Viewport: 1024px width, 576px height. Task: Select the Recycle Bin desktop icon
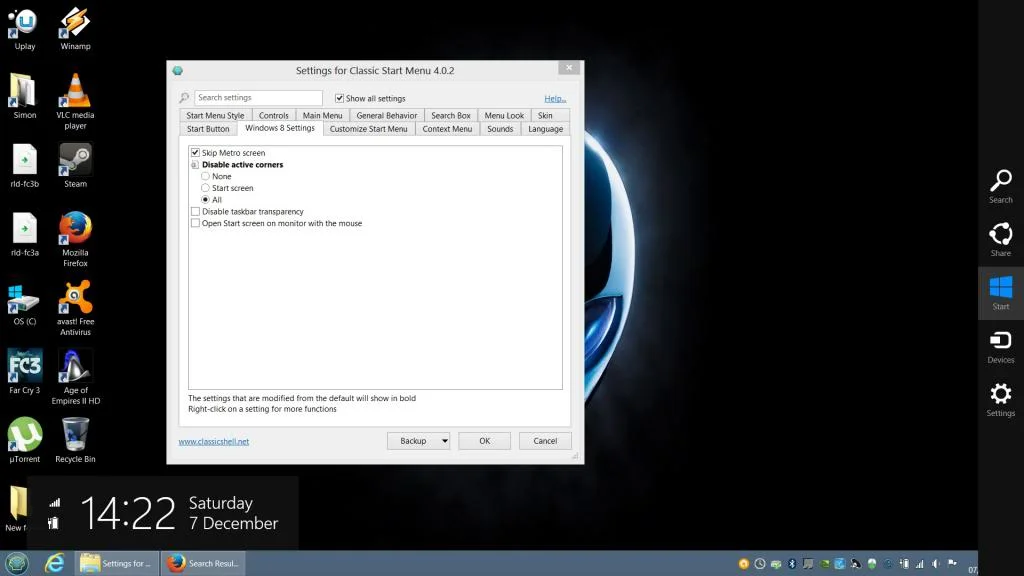click(x=75, y=441)
